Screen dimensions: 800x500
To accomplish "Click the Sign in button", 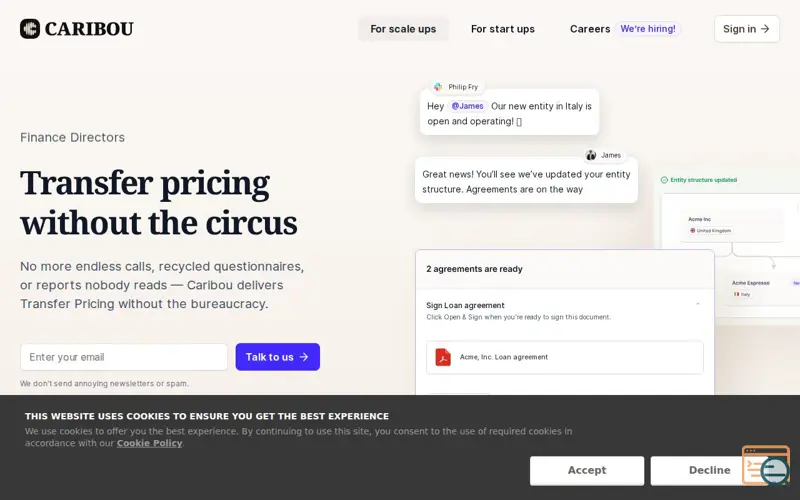I will click(x=746, y=29).
